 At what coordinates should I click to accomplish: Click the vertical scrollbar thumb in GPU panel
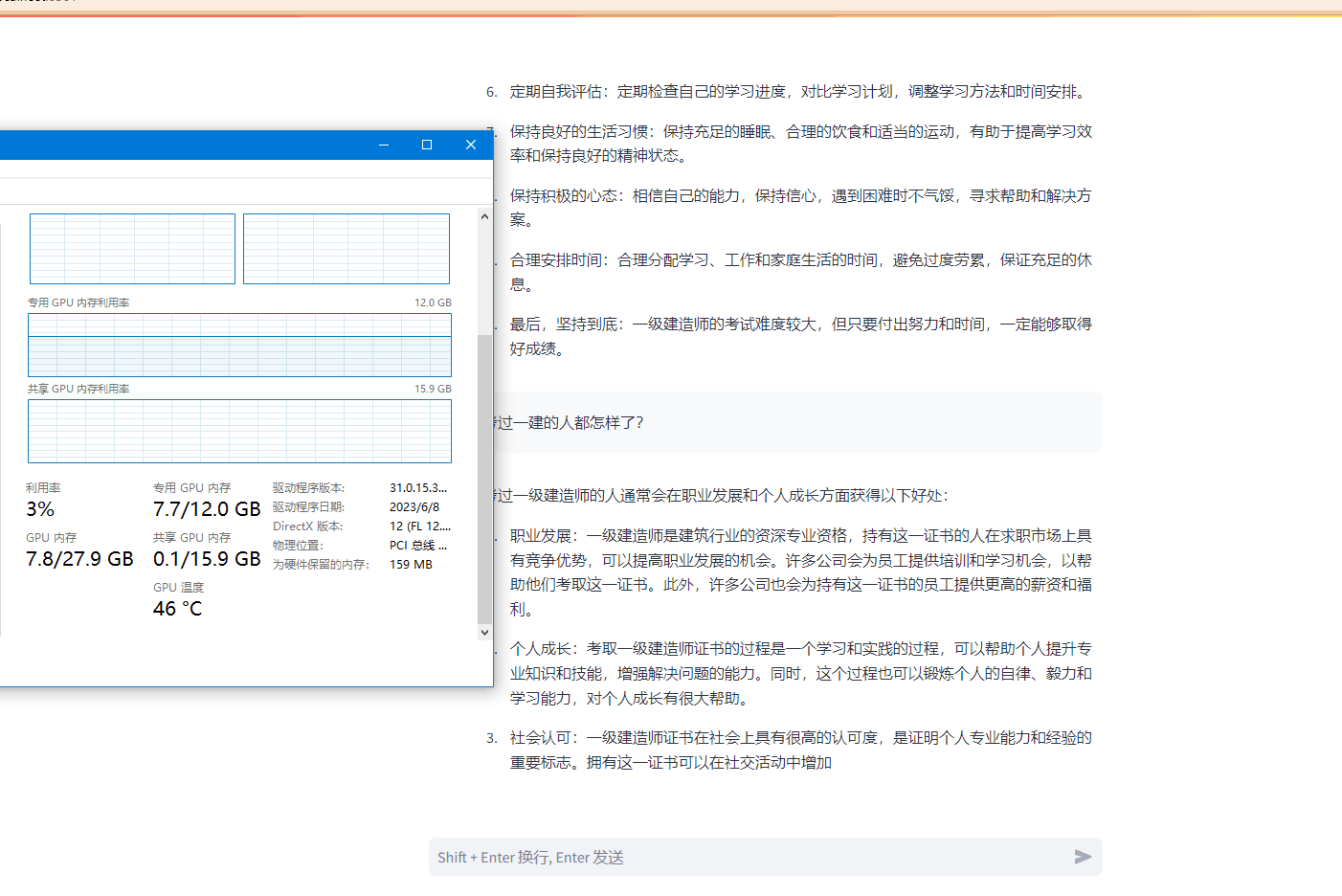click(484, 479)
